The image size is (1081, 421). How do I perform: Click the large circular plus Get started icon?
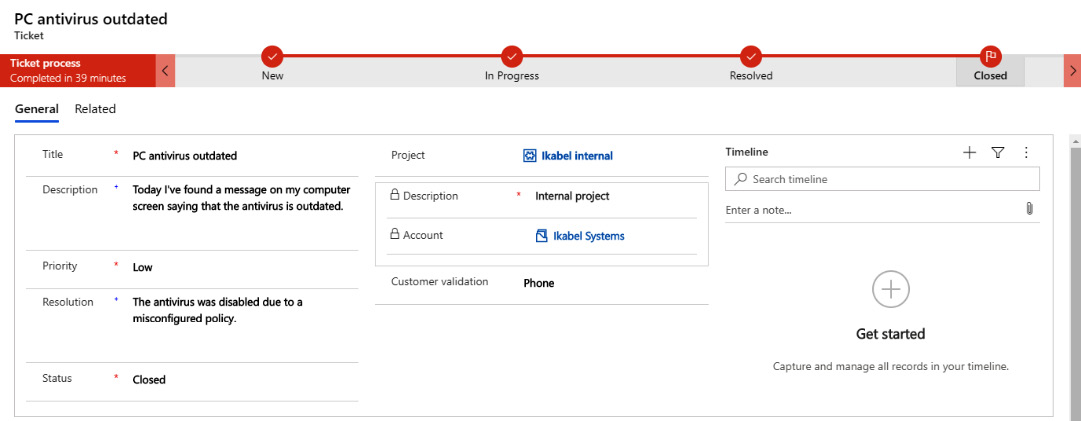pos(891,289)
